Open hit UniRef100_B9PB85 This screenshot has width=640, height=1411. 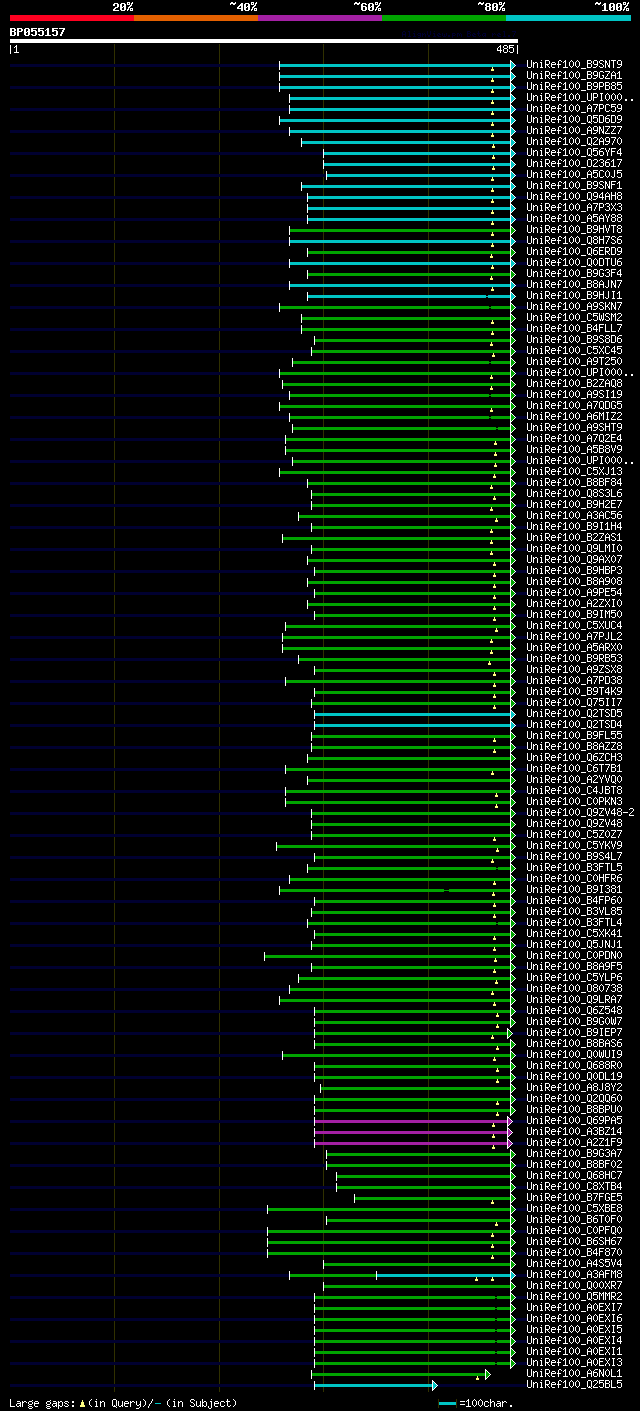point(574,87)
